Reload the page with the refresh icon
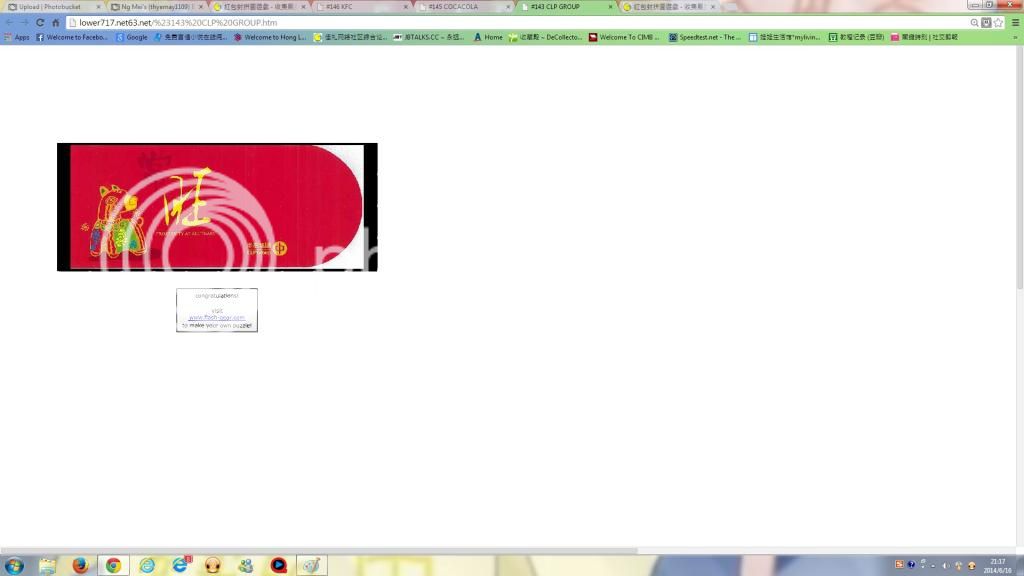The height and width of the screenshot is (576, 1024). click(x=40, y=22)
